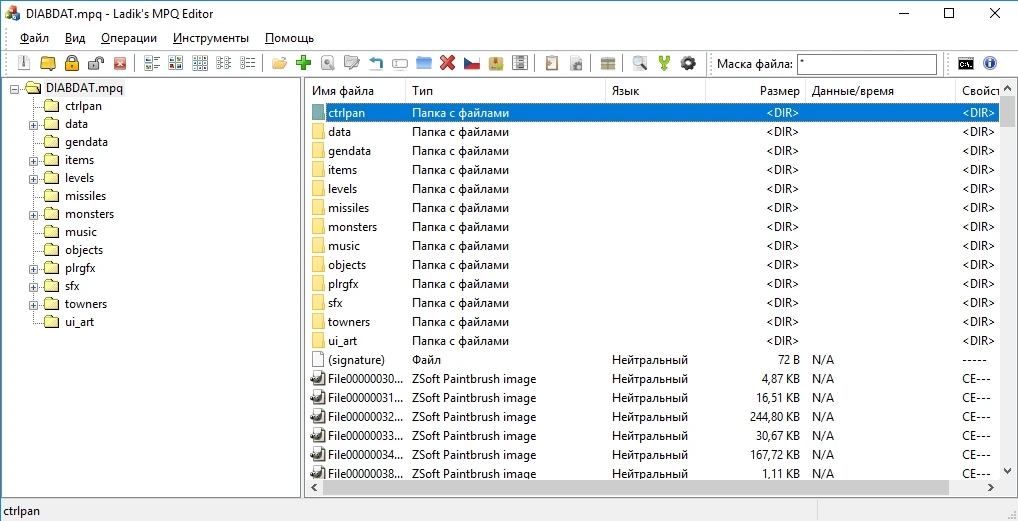This screenshot has width=1018, height=521.
Task: Switch to small icons grid view
Action: 200,63
